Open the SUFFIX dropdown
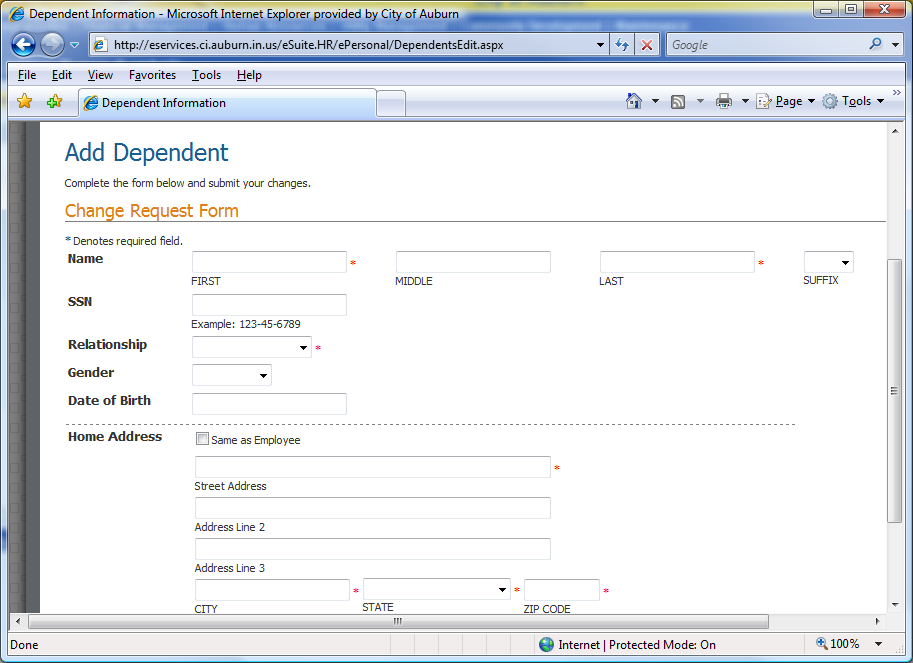The height and width of the screenshot is (663, 913). pyautogui.click(x=829, y=262)
